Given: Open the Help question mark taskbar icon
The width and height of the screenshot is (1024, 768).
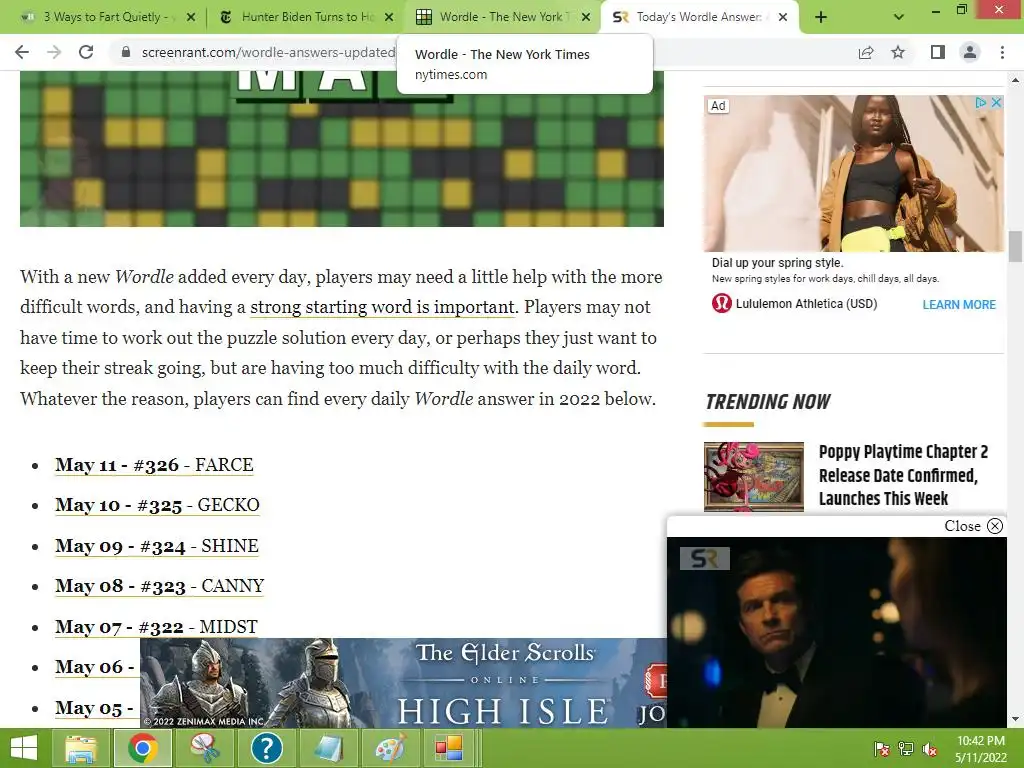Looking at the screenshot, I should 266,748.
